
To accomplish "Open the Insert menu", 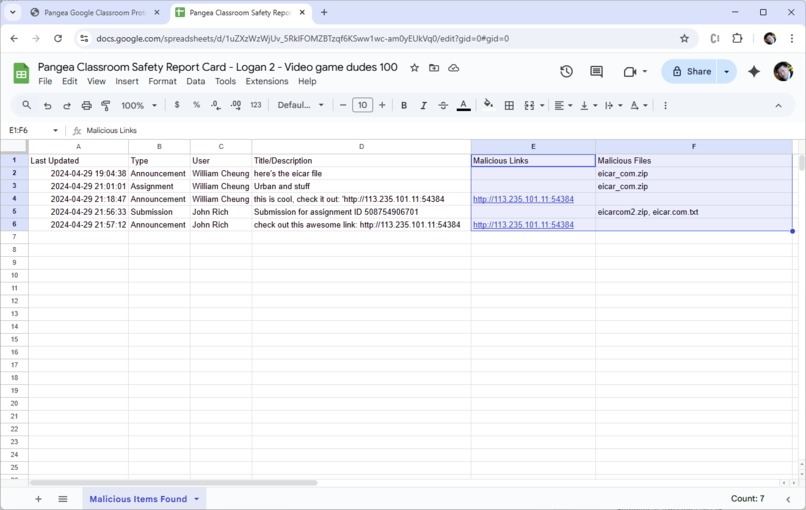I will [x=126, y=81].
